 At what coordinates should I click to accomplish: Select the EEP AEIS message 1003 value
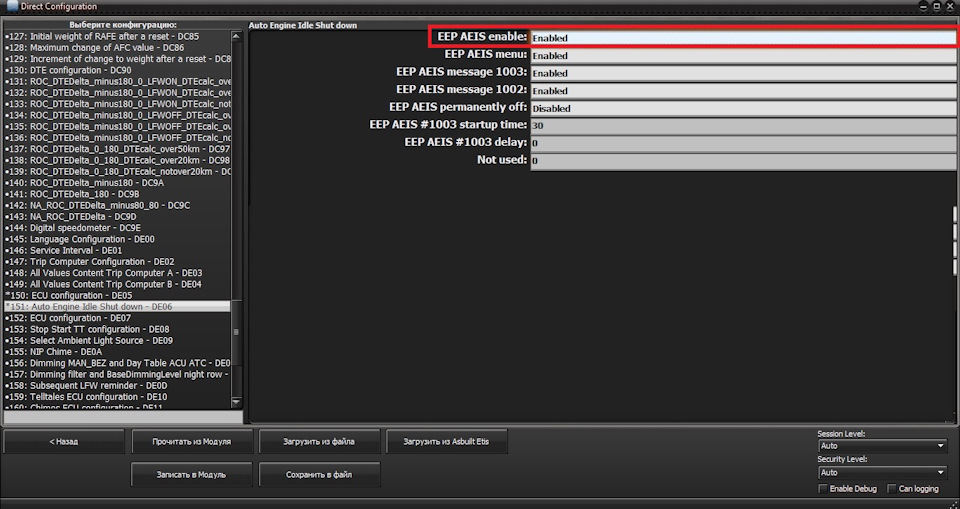coord(743,73)
